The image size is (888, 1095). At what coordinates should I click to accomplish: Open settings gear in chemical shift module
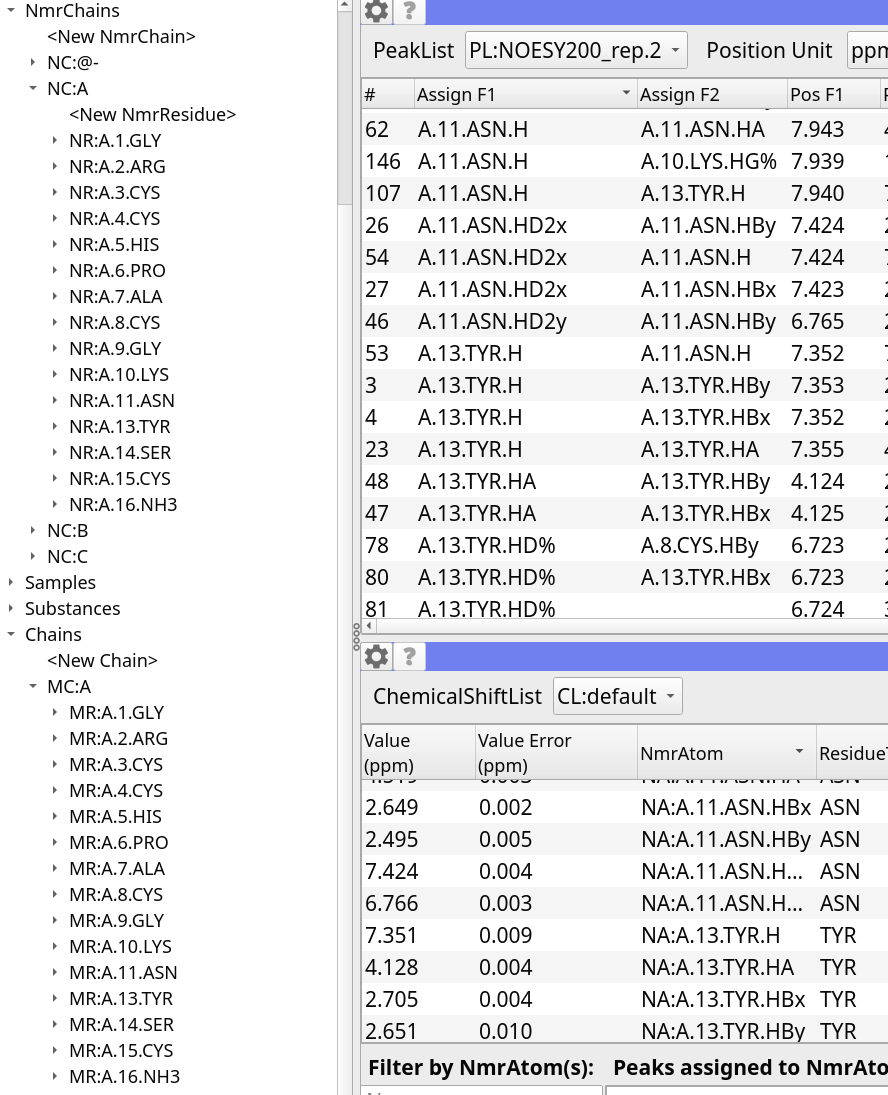click(x=377, y=656)
